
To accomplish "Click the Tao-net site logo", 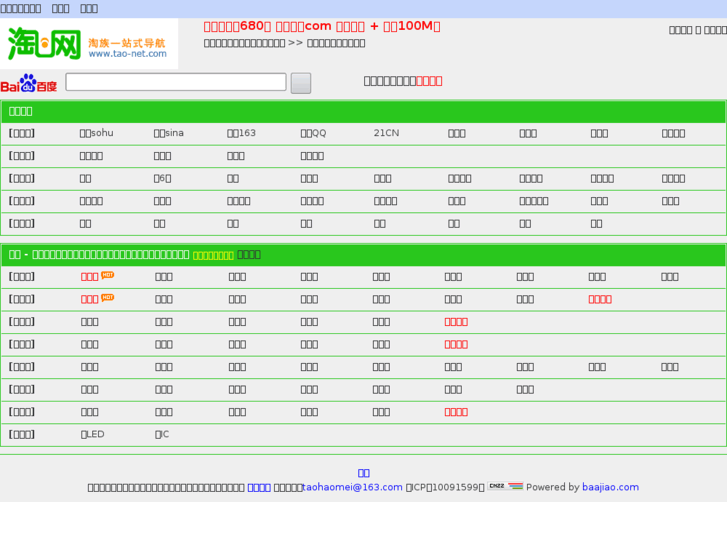I will [x=88, y=44].
